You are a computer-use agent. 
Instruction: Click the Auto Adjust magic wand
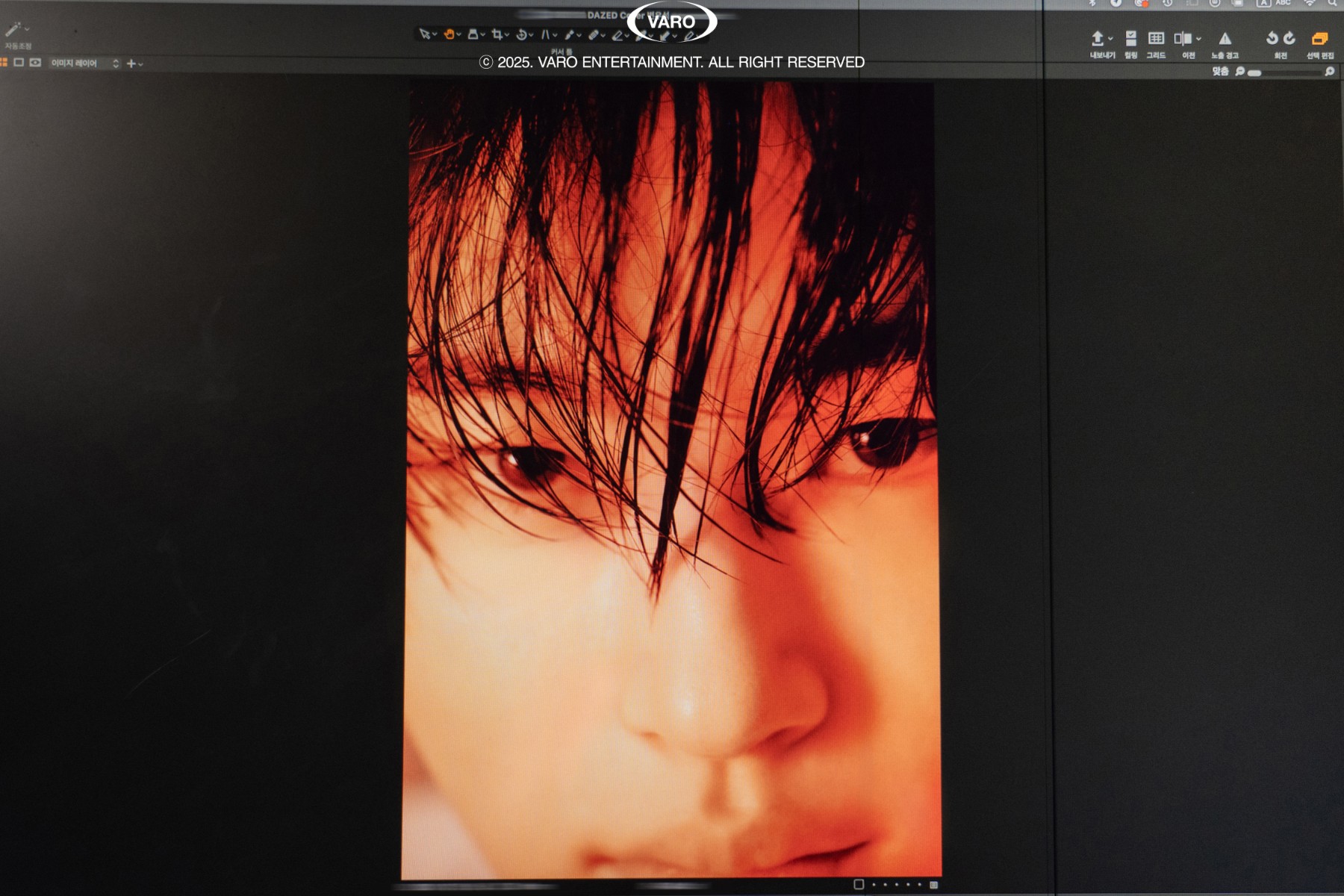pyautogui.click(x=13, y=30)
